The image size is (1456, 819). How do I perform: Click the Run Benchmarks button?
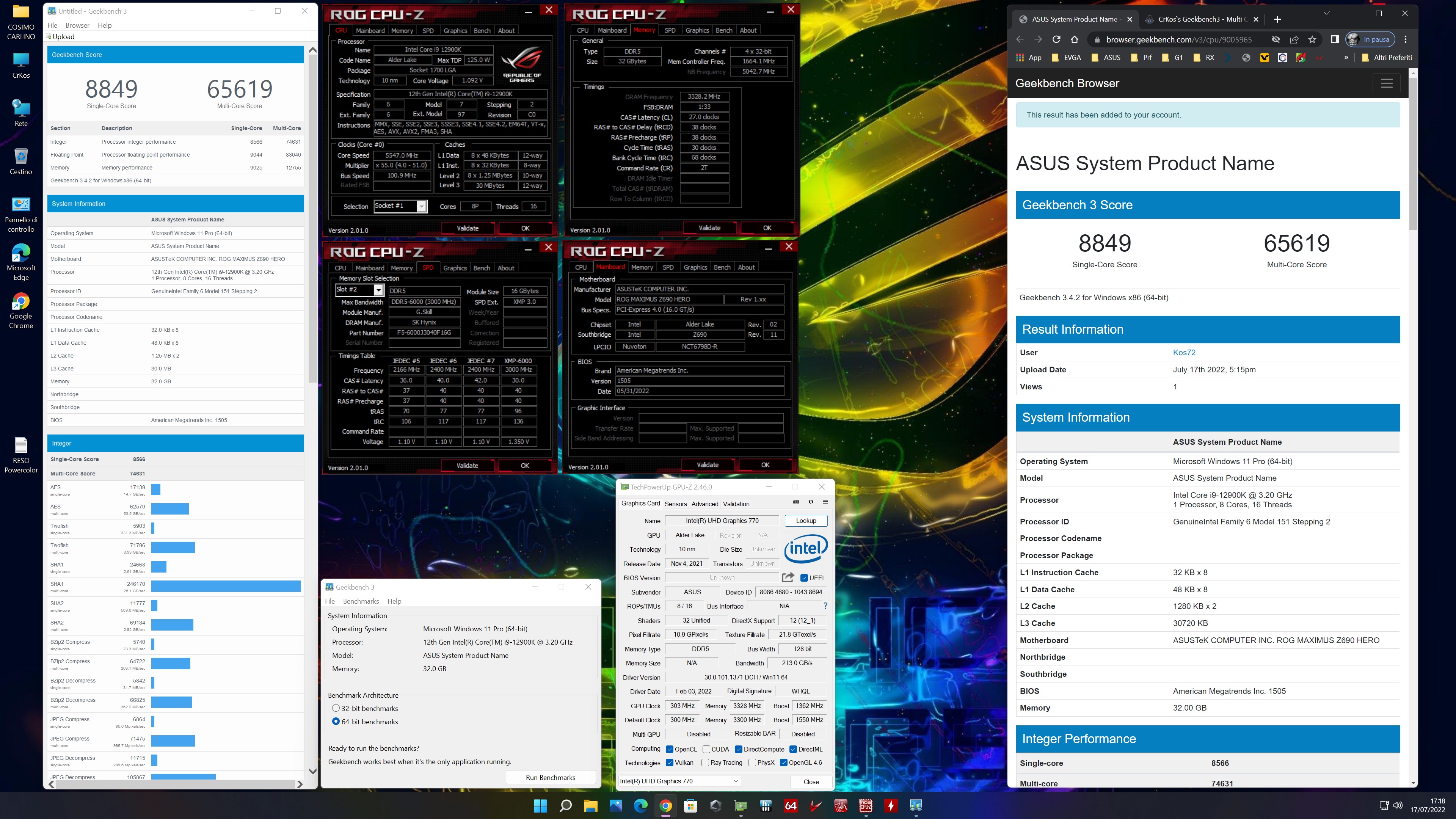[x=551, y=777]
